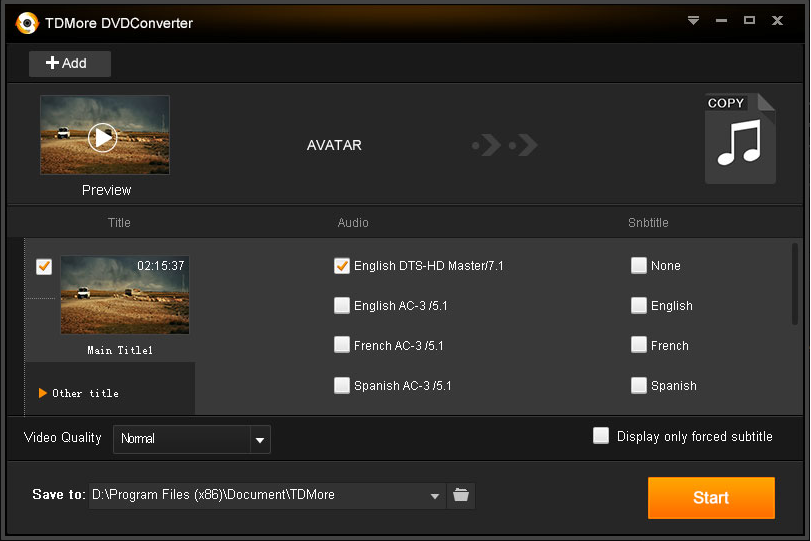Click the TDMore DVDConverter logo icon

click(27, 23)
